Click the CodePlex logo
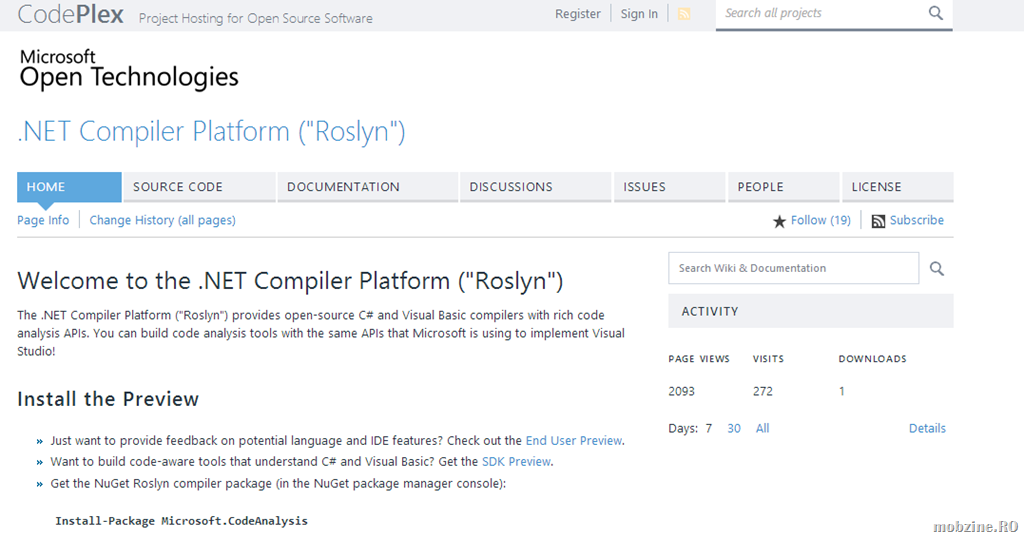Image resolution: width=1024 pixels, height=538 pixels. (71, 14)
